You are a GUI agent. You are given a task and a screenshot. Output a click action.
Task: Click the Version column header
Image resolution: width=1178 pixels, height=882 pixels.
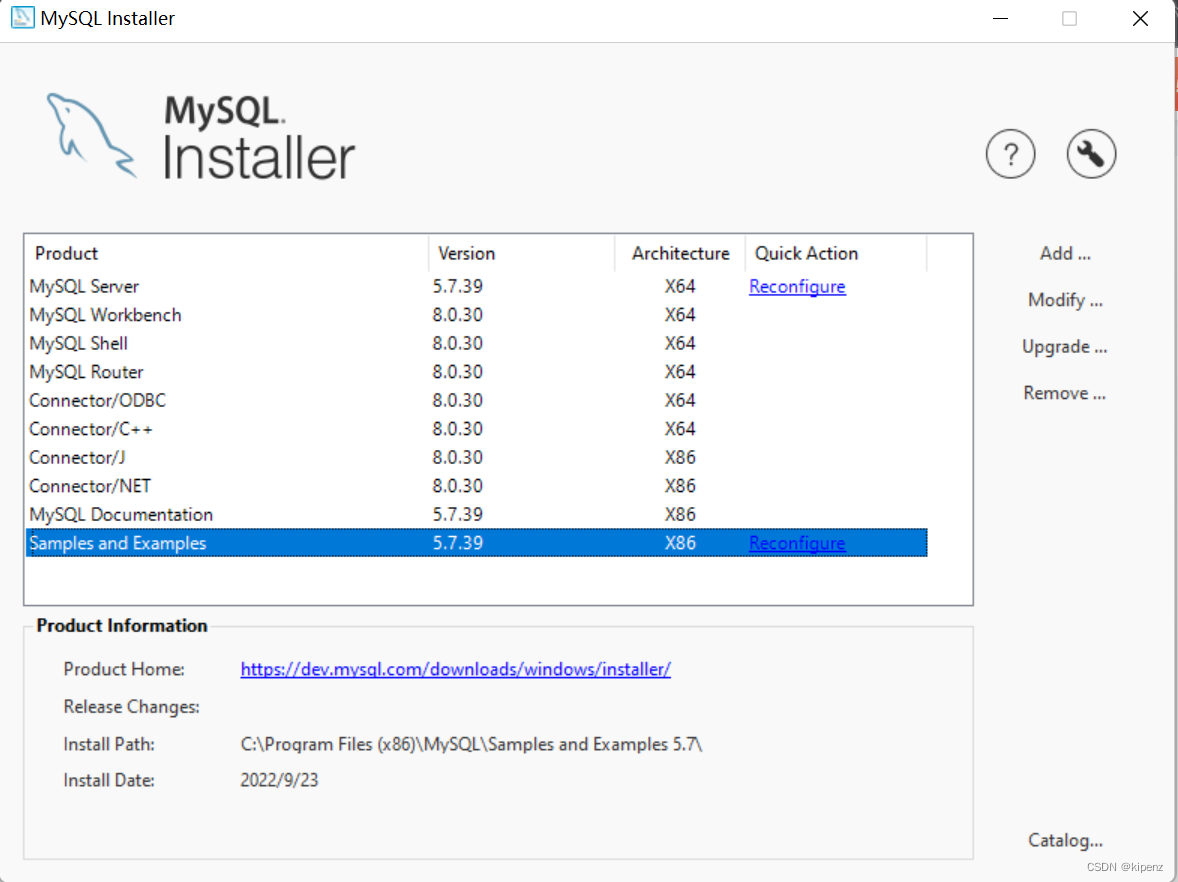pyautogui.click(x=466, y=253)
